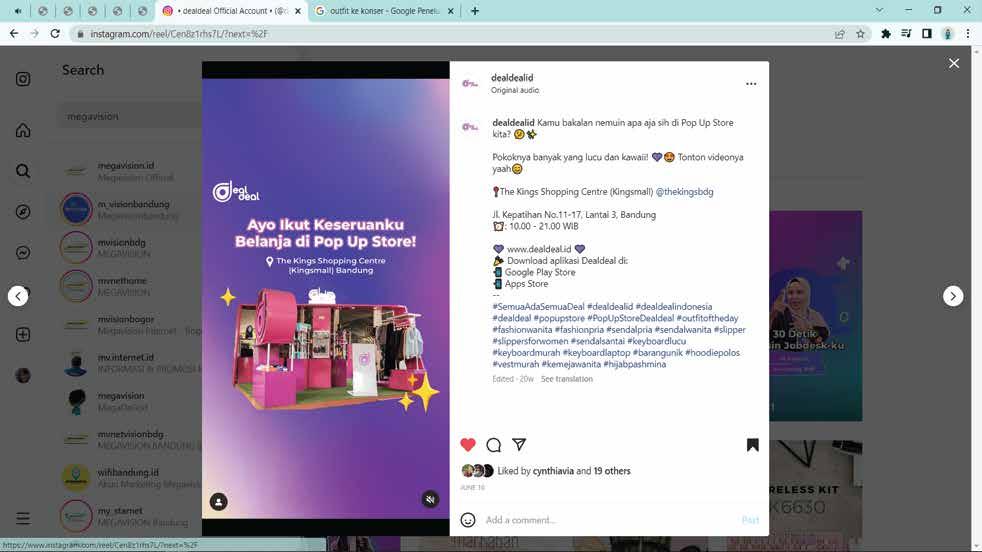Go to the next post arrow

(953, 296)
